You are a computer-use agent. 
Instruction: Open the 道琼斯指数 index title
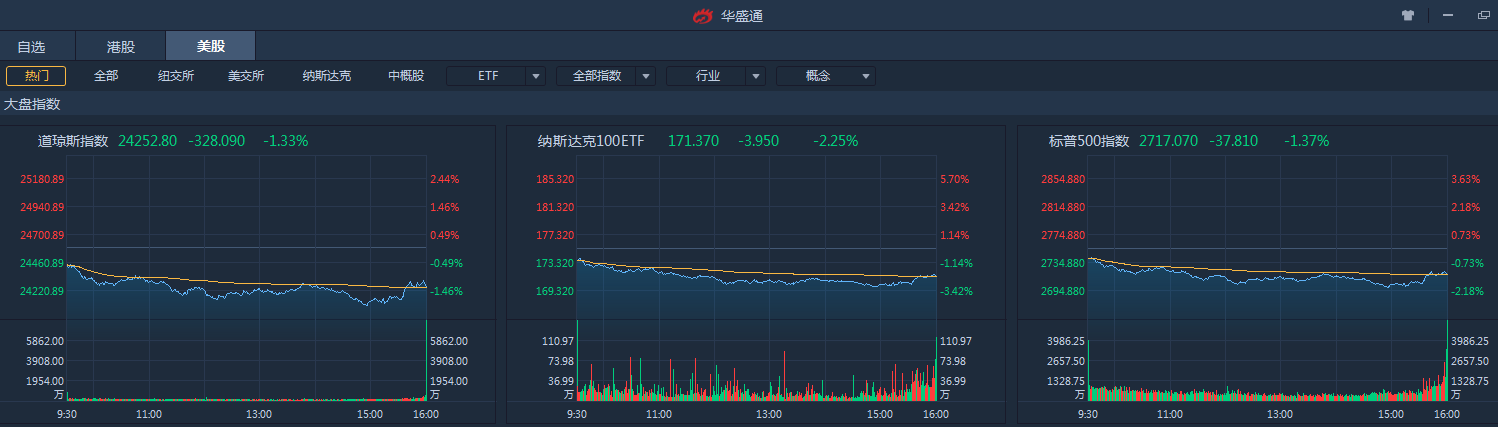coord(73,141)
